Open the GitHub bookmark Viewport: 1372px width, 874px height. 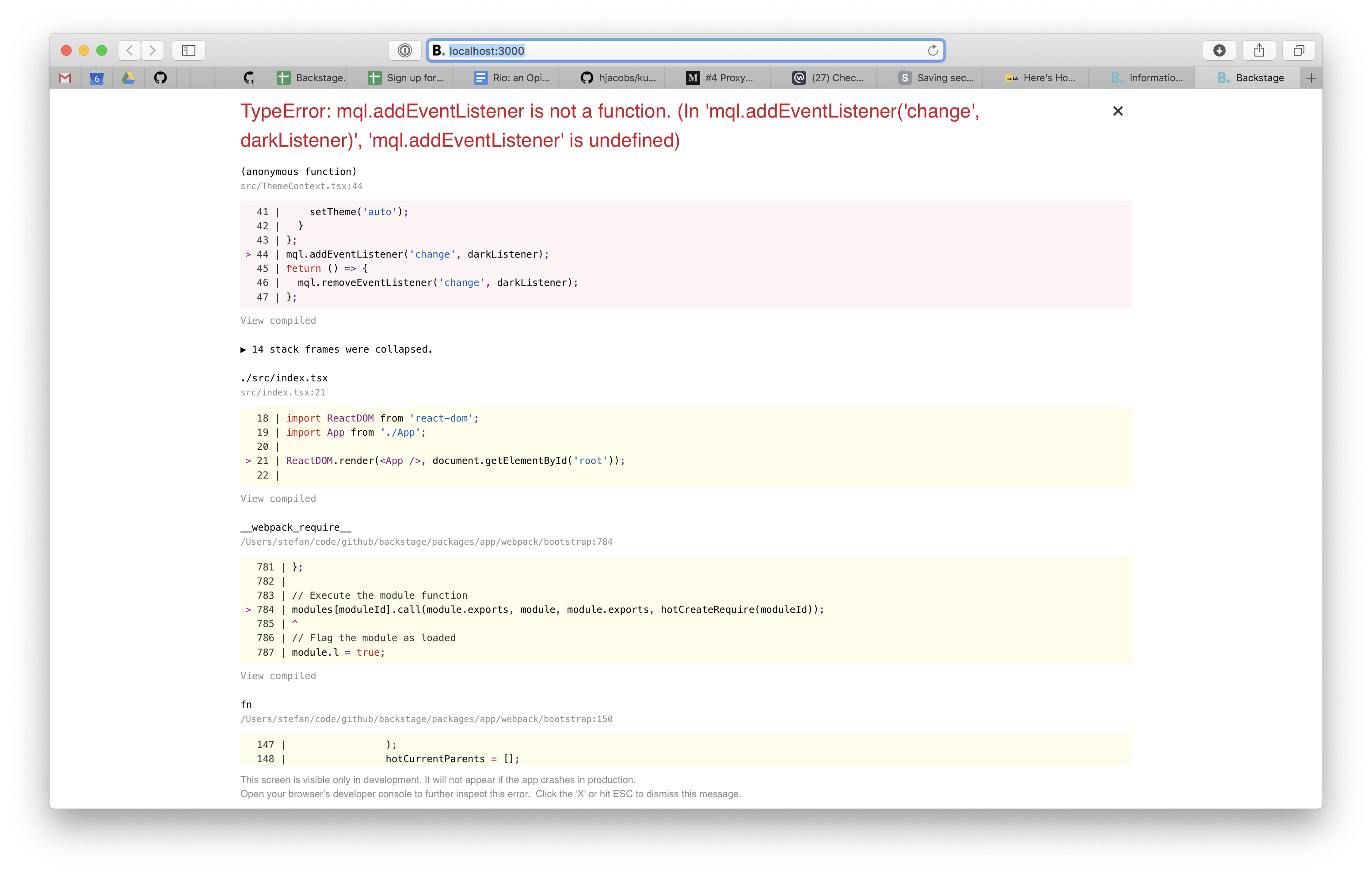click(x=160, y=78)
